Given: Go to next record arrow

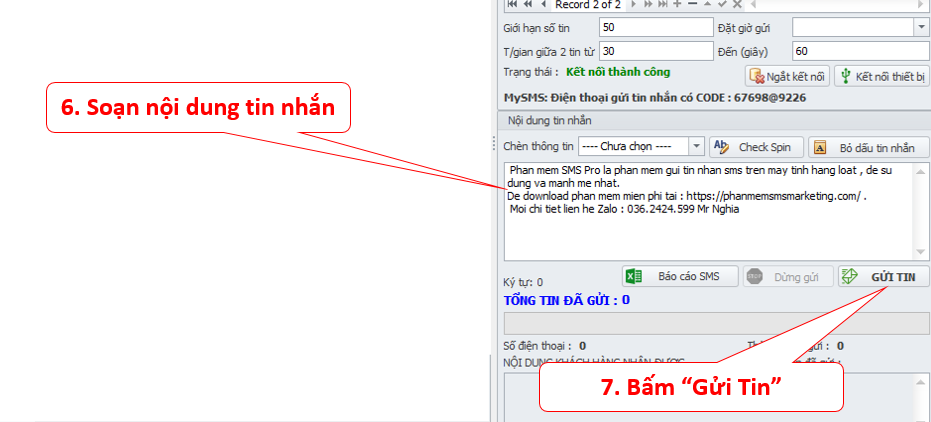Looking at the screenshot, I should 632,4.
